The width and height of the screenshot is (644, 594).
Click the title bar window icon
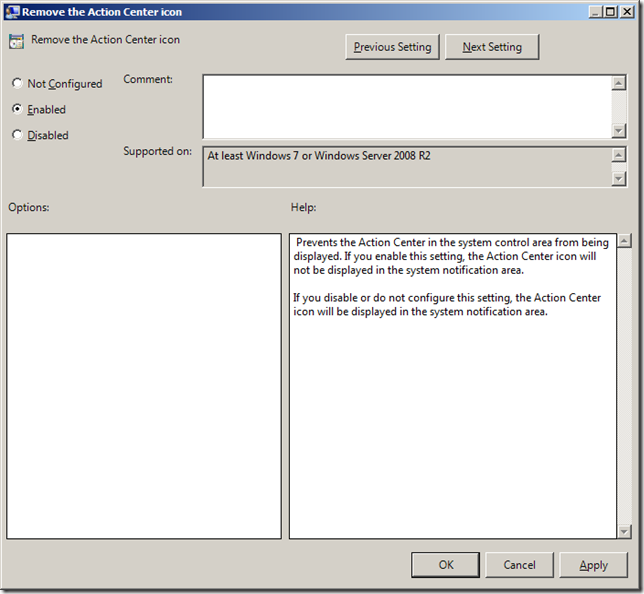tap(11, 11)
